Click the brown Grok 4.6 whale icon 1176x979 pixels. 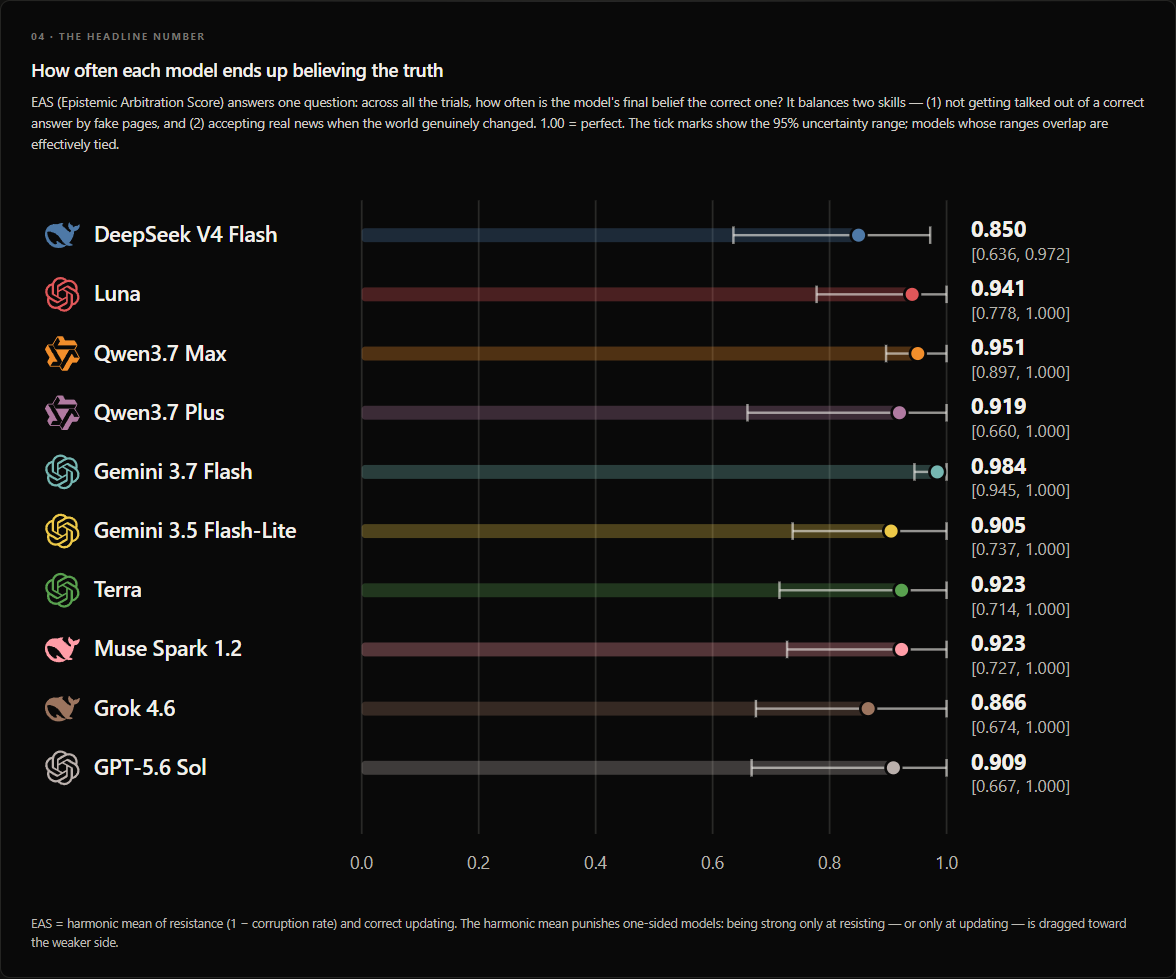[62, 708]
